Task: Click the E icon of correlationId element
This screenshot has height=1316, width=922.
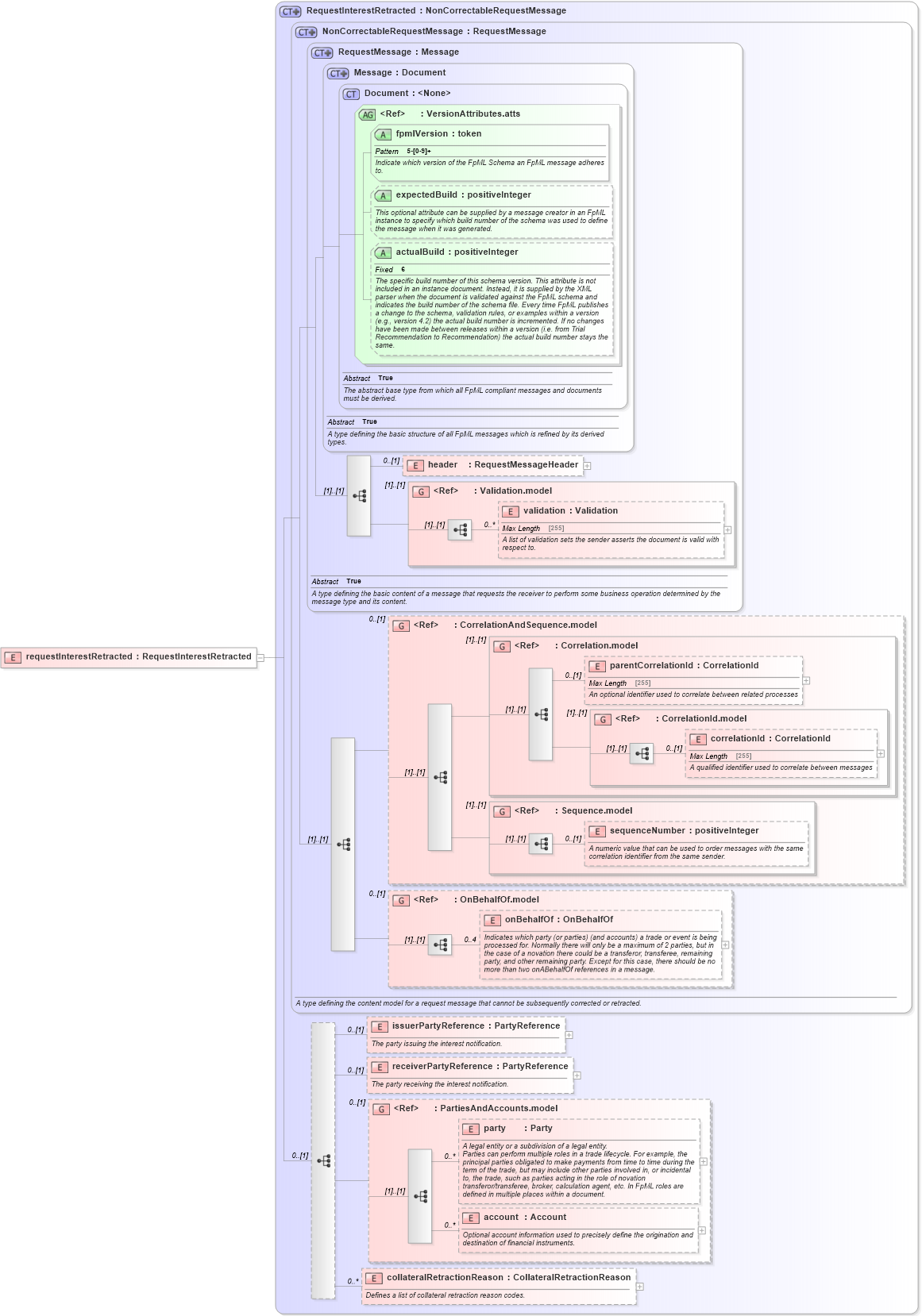Action: point(698,739)
